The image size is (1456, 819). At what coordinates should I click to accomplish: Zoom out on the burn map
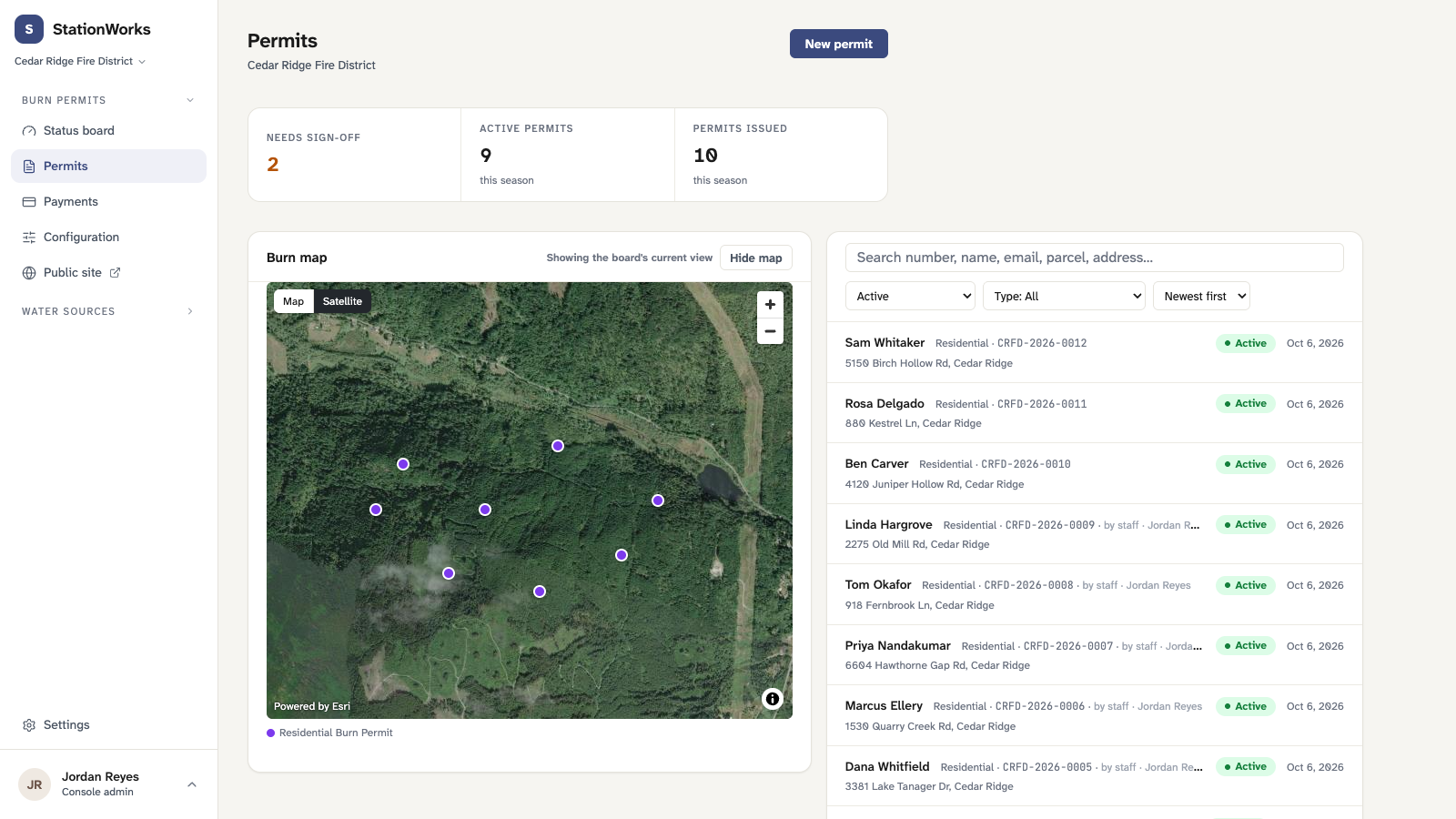770,331
